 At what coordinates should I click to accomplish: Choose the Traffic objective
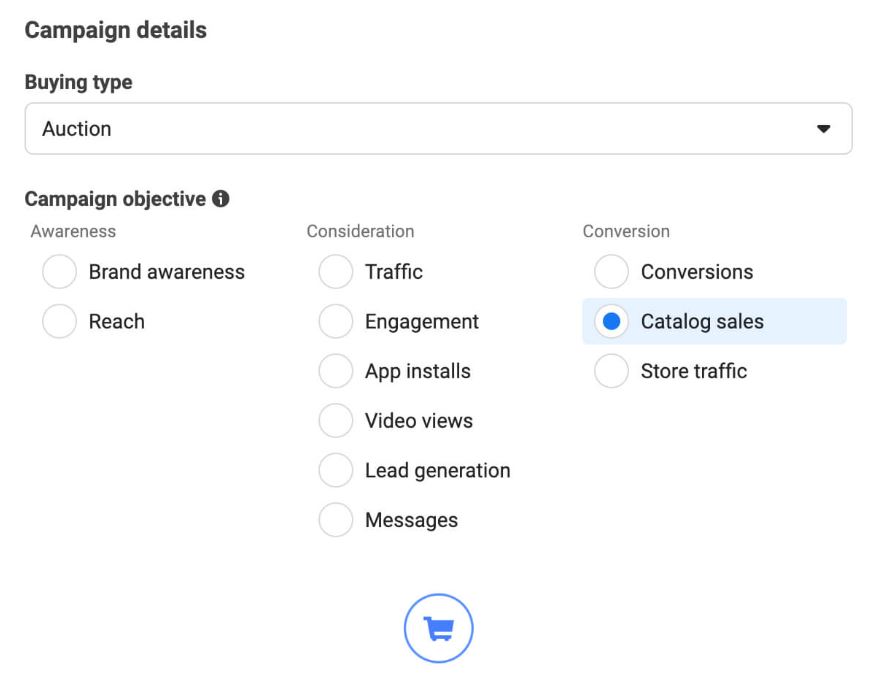(336, 272)
